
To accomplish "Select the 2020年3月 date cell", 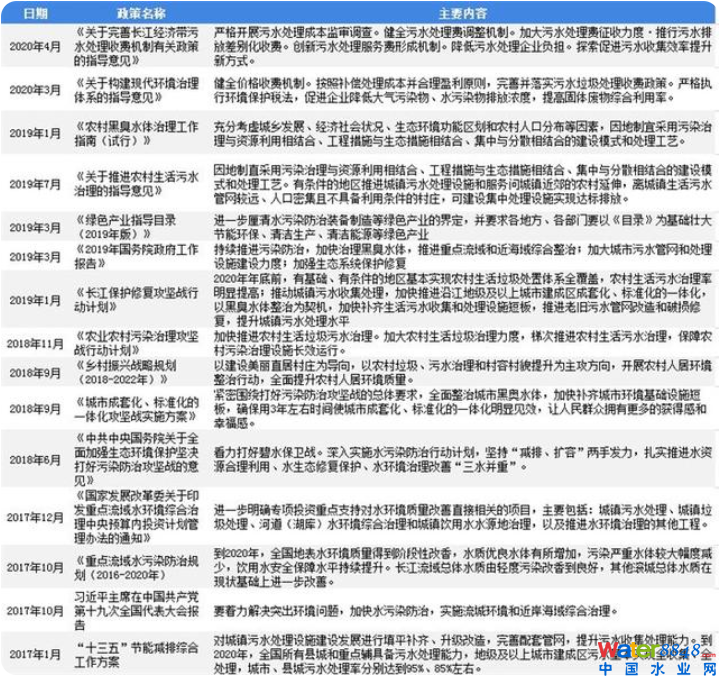I will point(35,96).
